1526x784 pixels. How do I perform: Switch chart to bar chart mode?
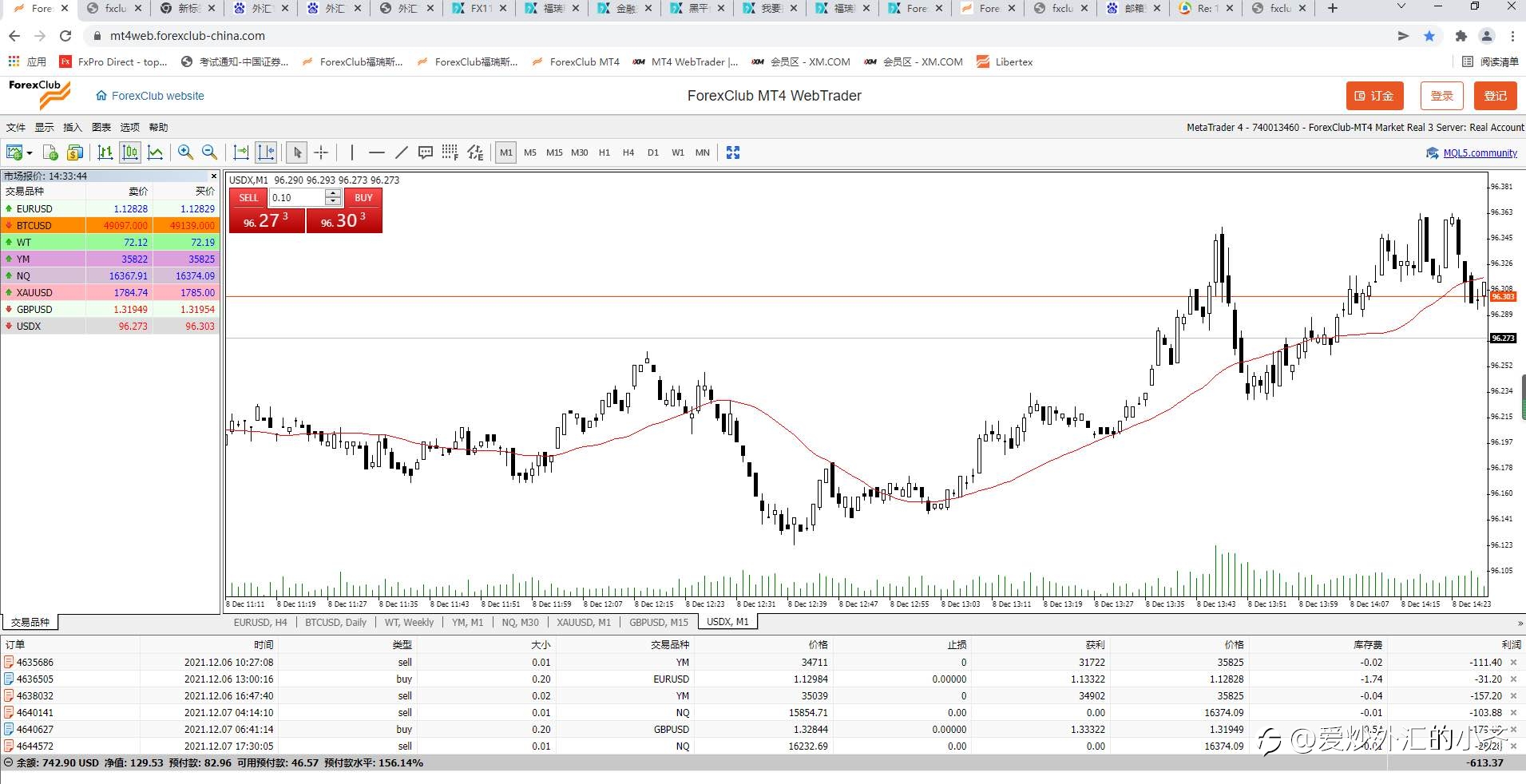point(105,152)
